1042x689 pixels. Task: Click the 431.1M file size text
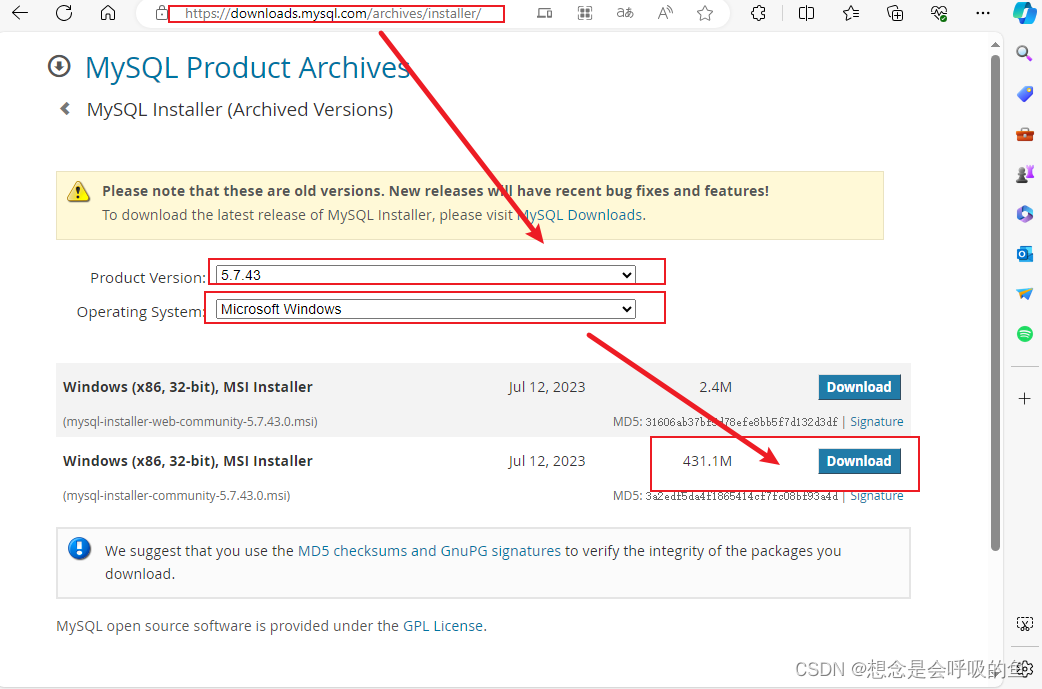coord(707,461)
